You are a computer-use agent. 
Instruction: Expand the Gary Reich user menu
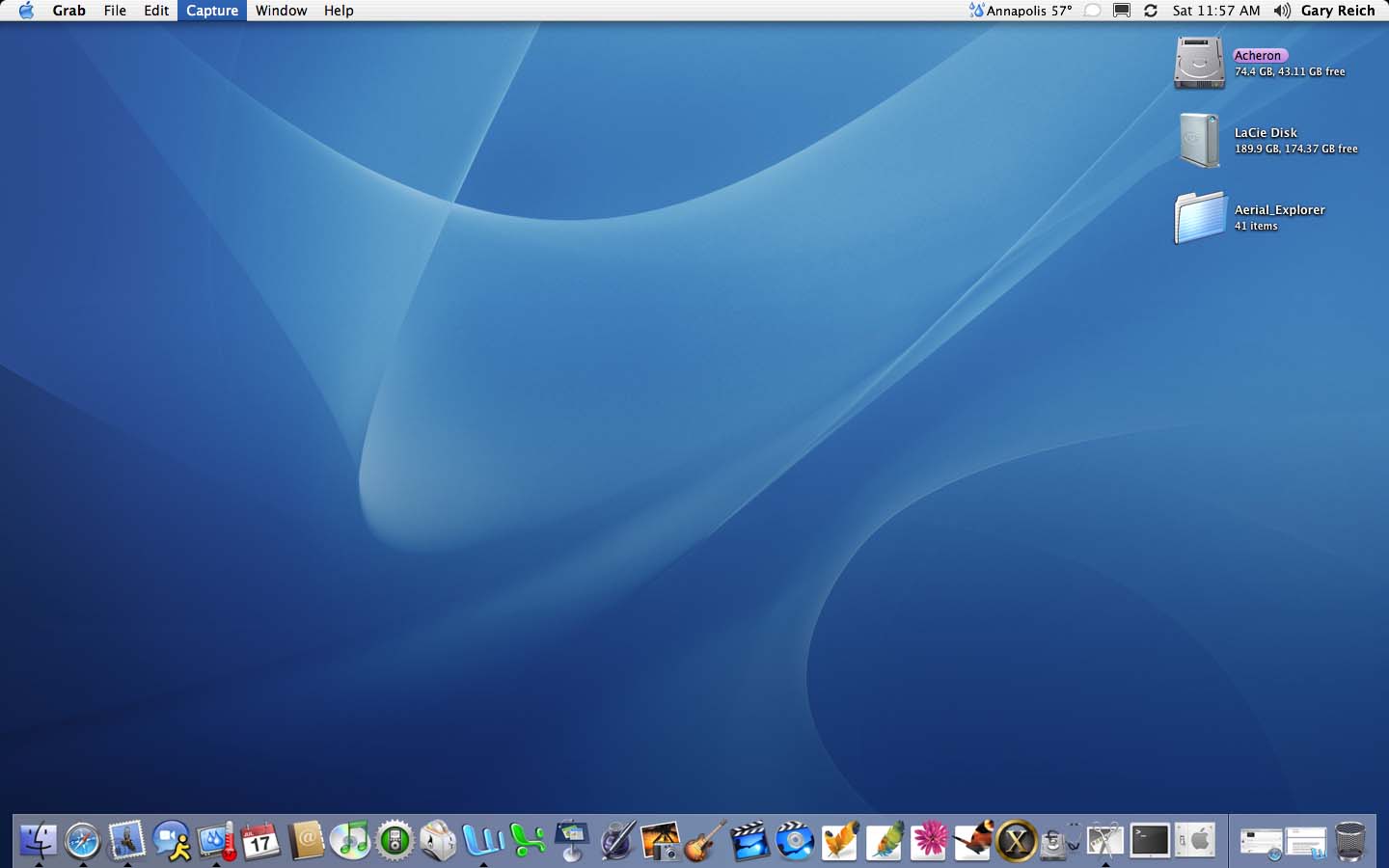click(x=1337, y=11)
